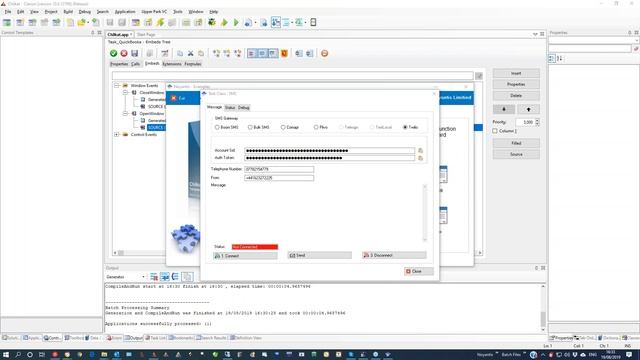The width and height of the screenshot is (640, 360).
Task: Click the Windows Start button on taskbar
Action: [x=6, y=355]
